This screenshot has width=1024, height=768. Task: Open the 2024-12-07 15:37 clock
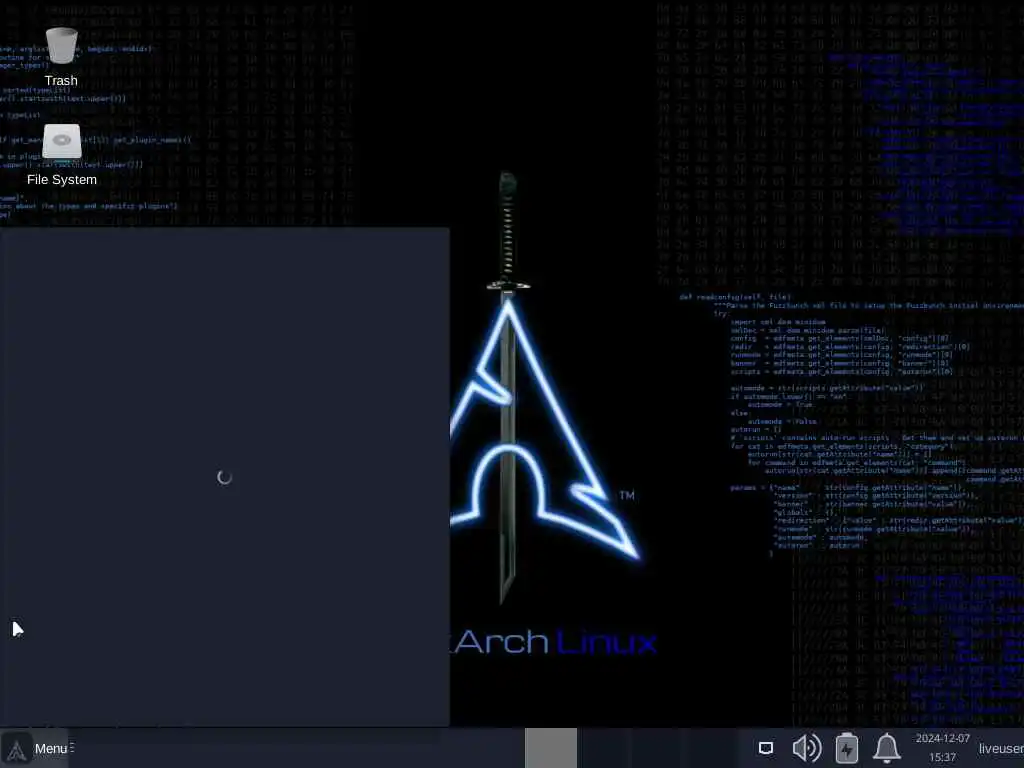click(x=942, y=748)
